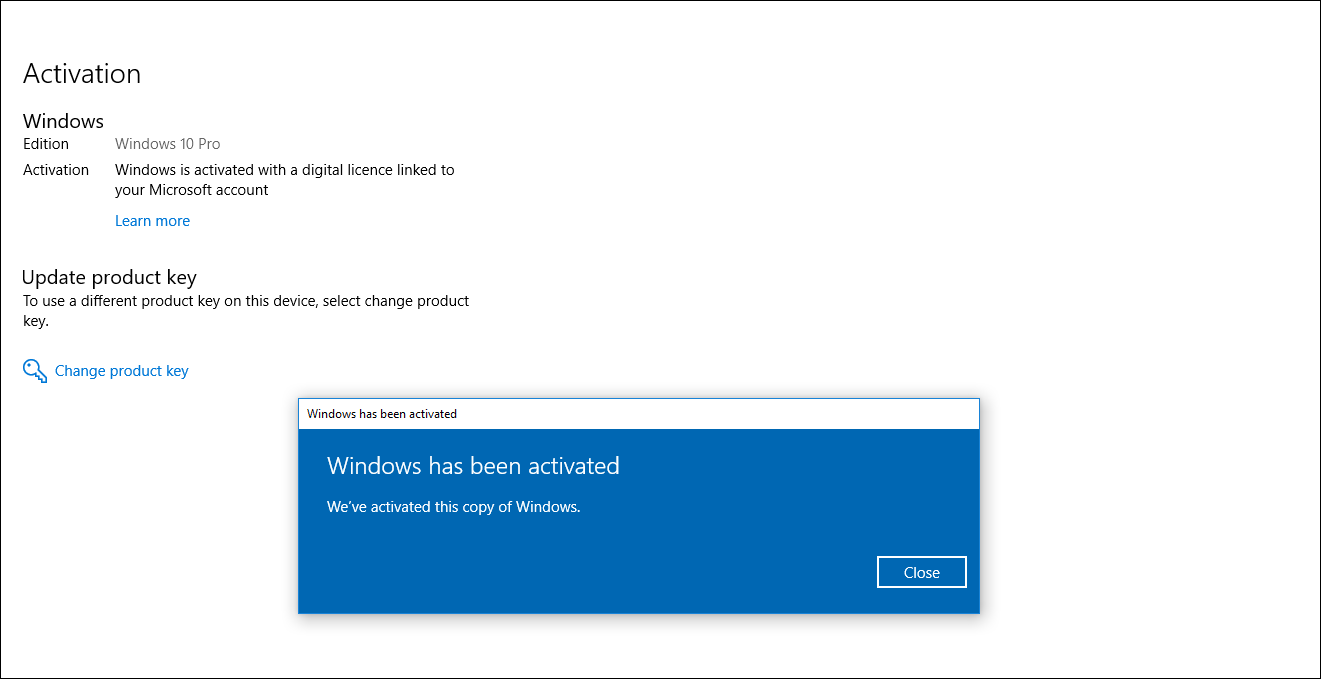This screenshot has width=1321, height=679.
Task: Click the Activation row label
Action: pos(56,170)
